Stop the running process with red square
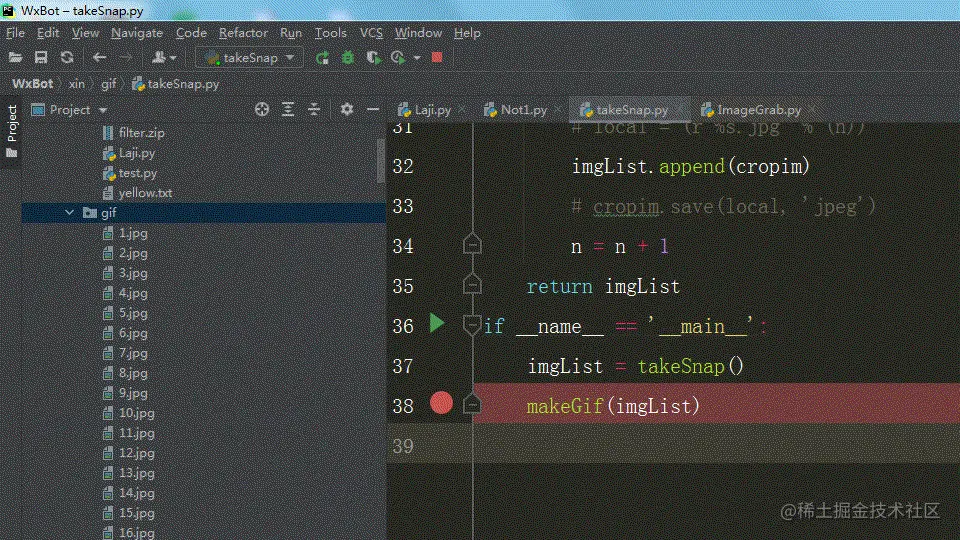The width and height of the screenshot is (960, 540). (437, 58)
